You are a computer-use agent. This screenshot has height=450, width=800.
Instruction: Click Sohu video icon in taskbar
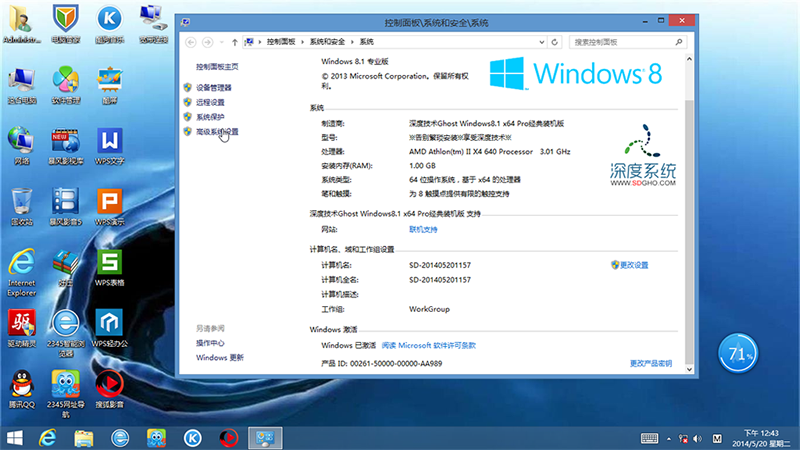[x=229, y=438]
